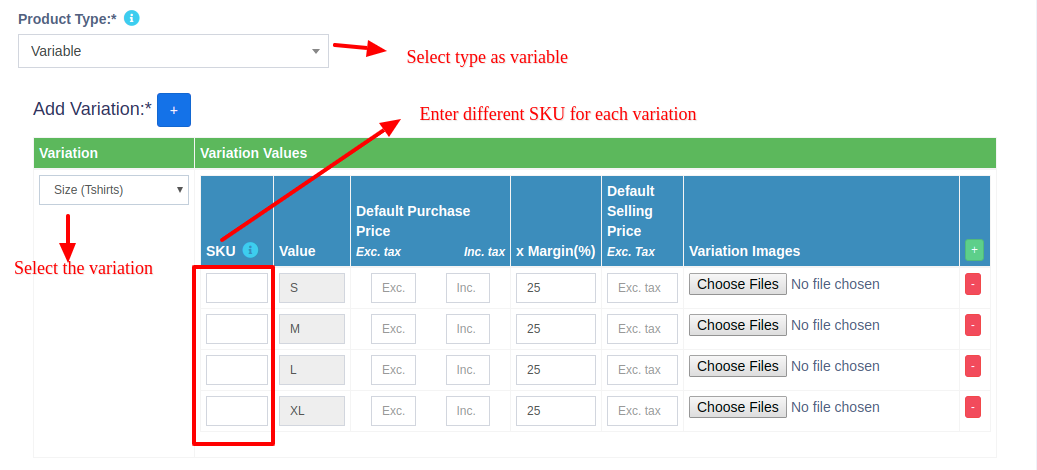Remove the M variation row
Screen dimensions: 1037x470
973,325
